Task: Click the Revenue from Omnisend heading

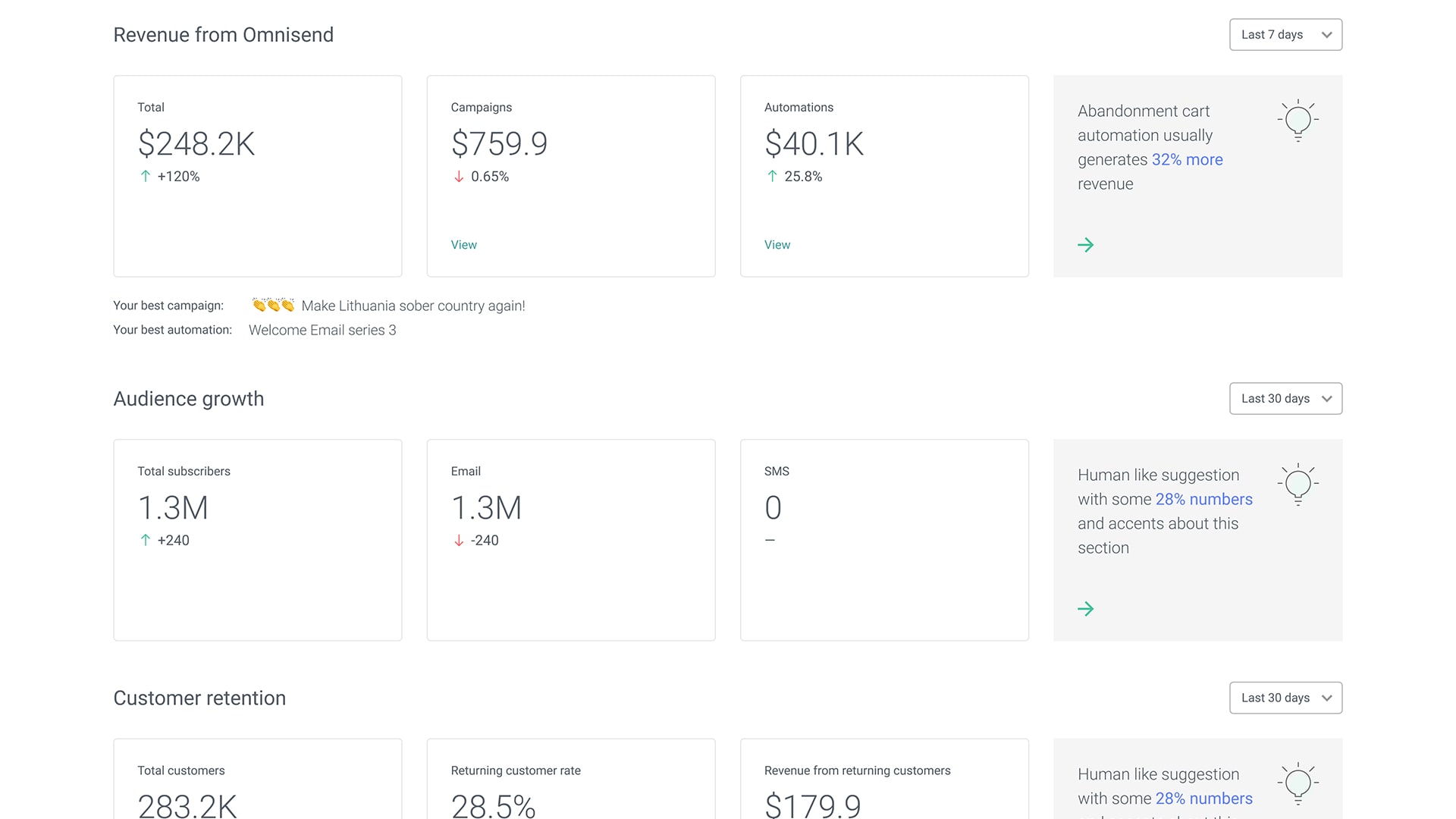Action: pyautogui.click(x=224, y=35)
